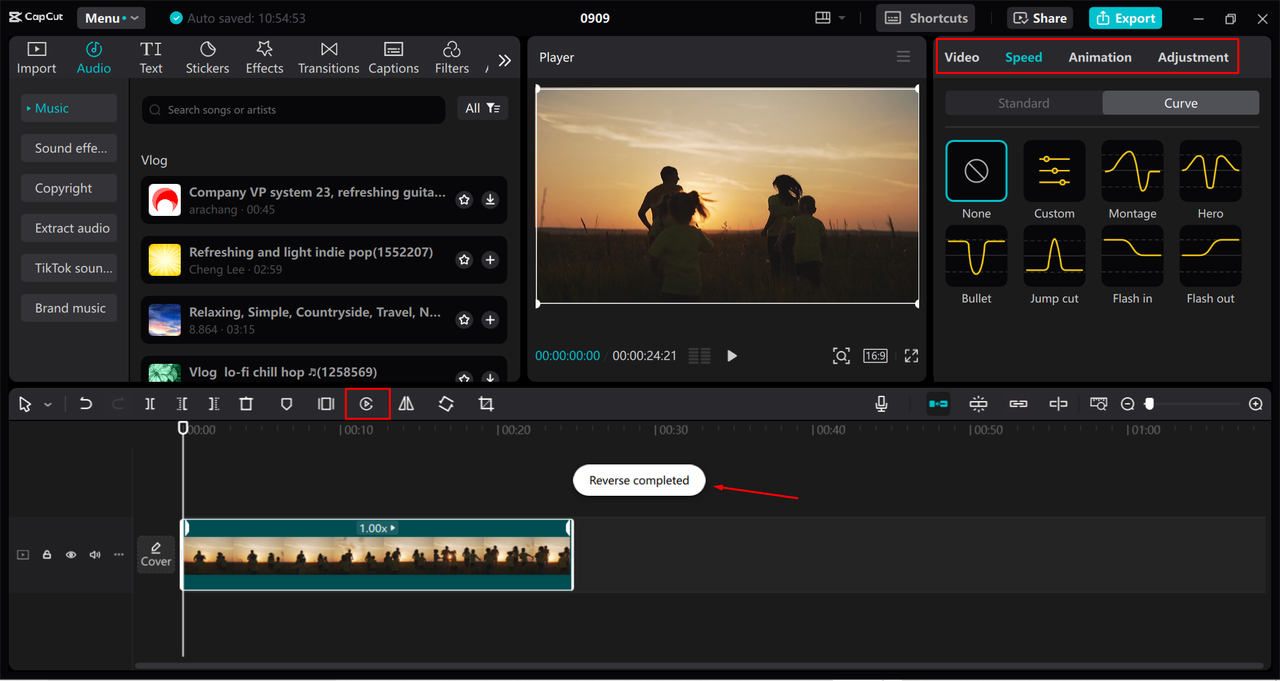Click the Delete icon in the timeline toolbar
Screen dimensions: 1280x681
[245, 403]
